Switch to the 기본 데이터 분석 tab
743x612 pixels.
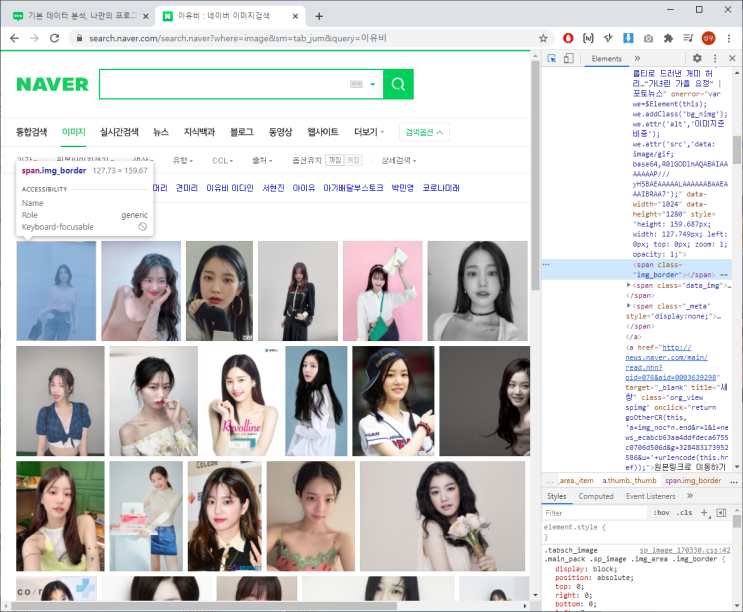pos(81,16)
